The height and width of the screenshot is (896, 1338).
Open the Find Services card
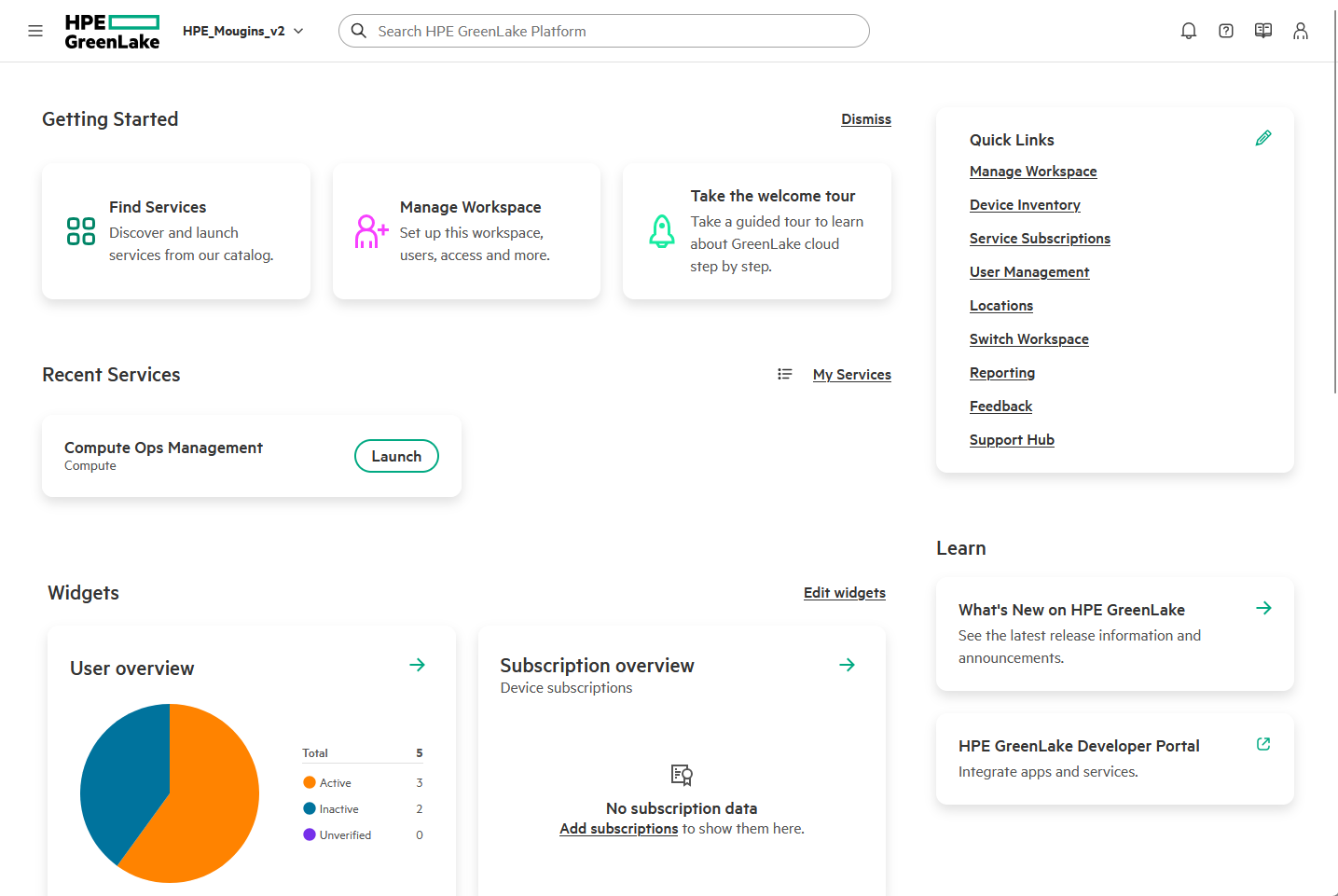176,231
